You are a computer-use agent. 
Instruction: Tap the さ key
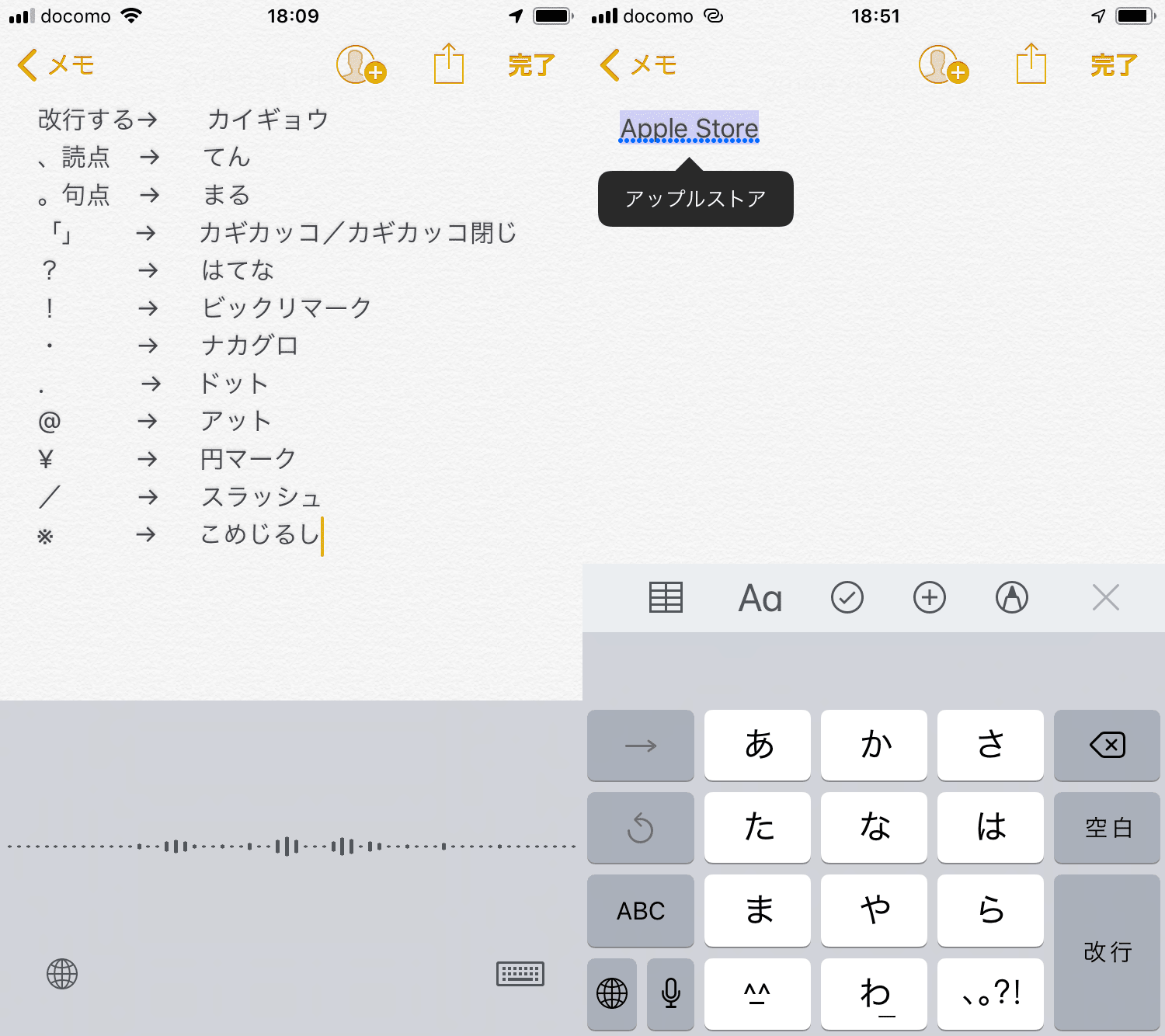pyautogui.click(x=990, y=746)
